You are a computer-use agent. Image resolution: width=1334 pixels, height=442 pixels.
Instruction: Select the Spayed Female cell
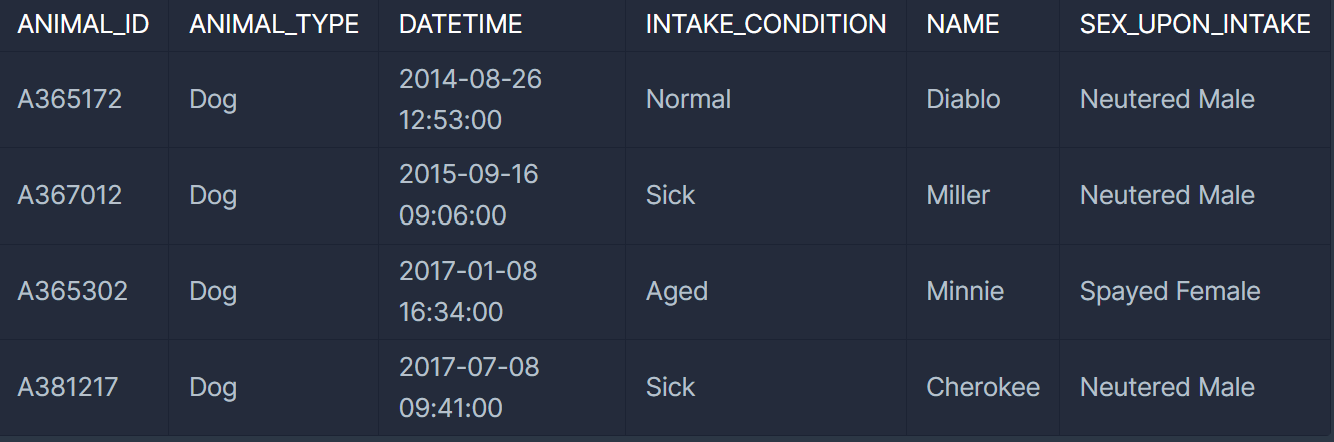coord(1197,291)
